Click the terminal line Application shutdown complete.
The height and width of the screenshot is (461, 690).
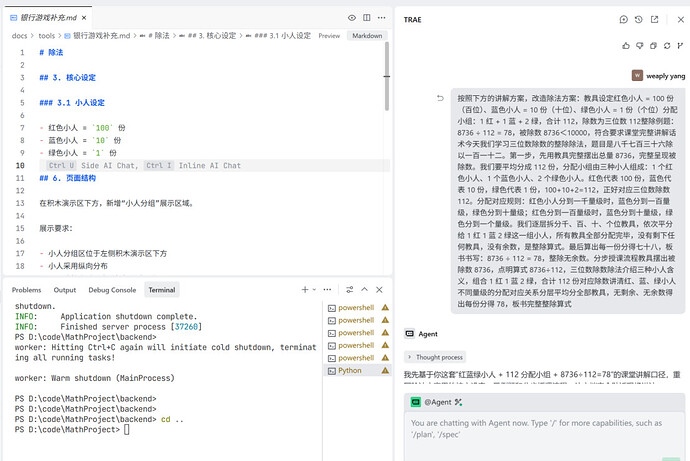pos(129,316)
